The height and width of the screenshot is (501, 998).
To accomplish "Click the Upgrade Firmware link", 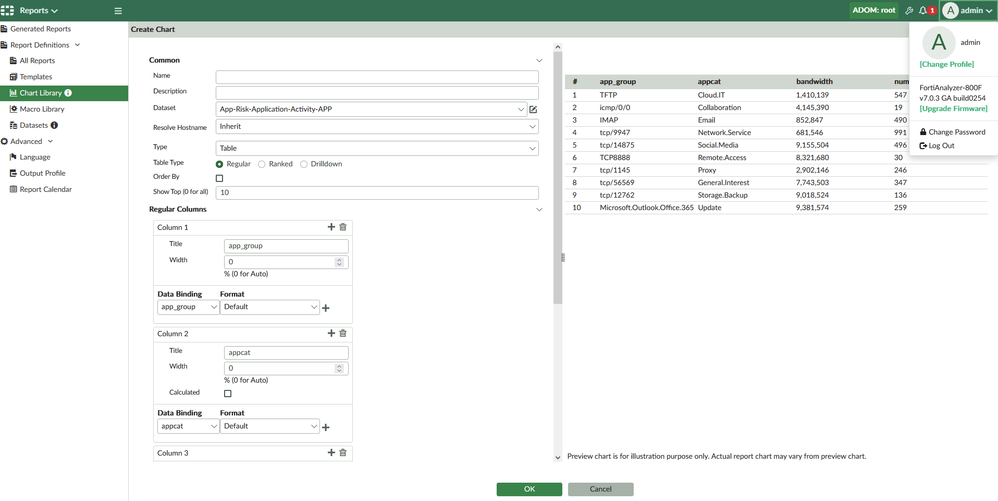I will [953, 108].
